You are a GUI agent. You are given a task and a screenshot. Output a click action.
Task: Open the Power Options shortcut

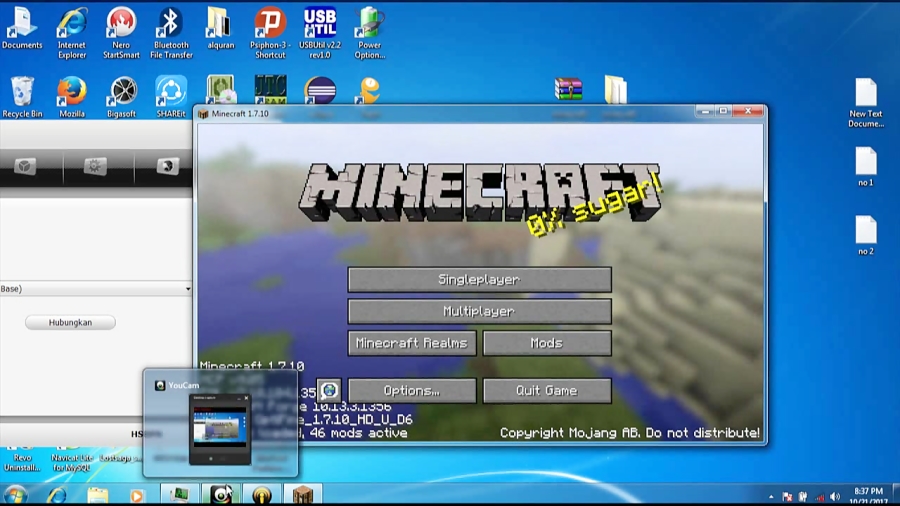click(369, 33)
